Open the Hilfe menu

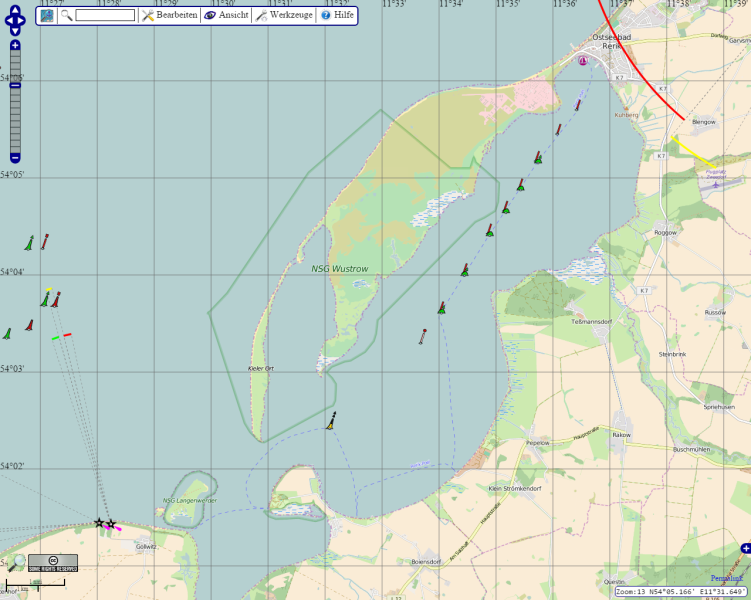pyautogui.click(x=337, y=16)
